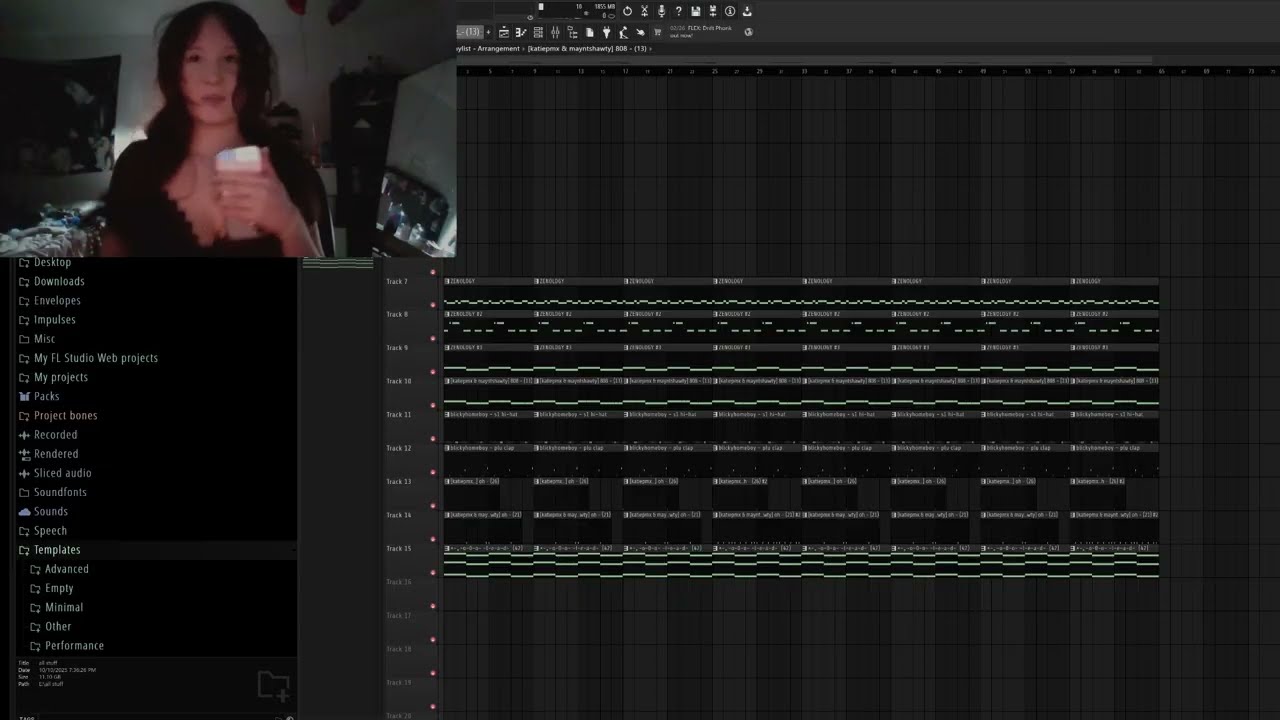Open the pattern selector showing (13)
1280x720 pixels.
[x=470, y=32]
